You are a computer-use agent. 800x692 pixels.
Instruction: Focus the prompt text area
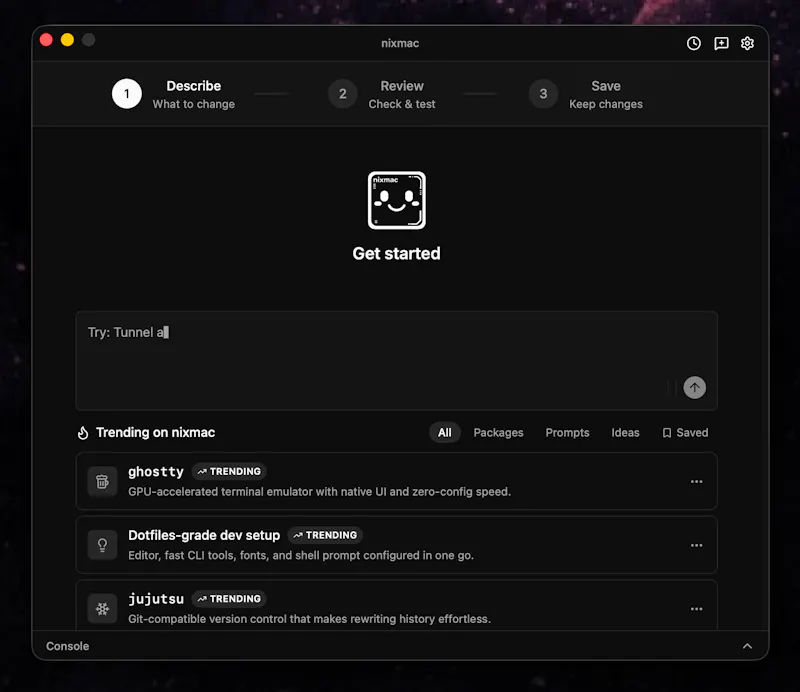396,361
